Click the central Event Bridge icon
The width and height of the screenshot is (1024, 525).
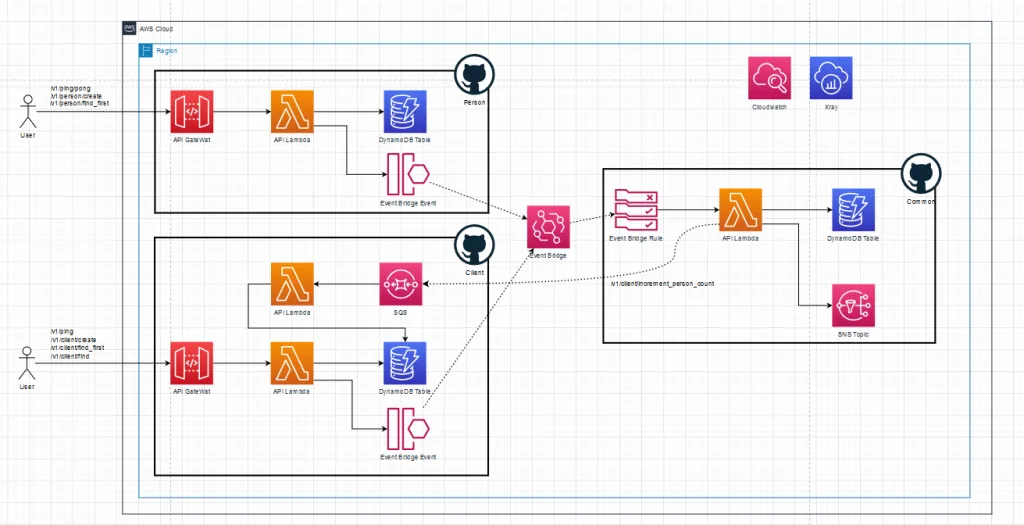coord(548,227)
